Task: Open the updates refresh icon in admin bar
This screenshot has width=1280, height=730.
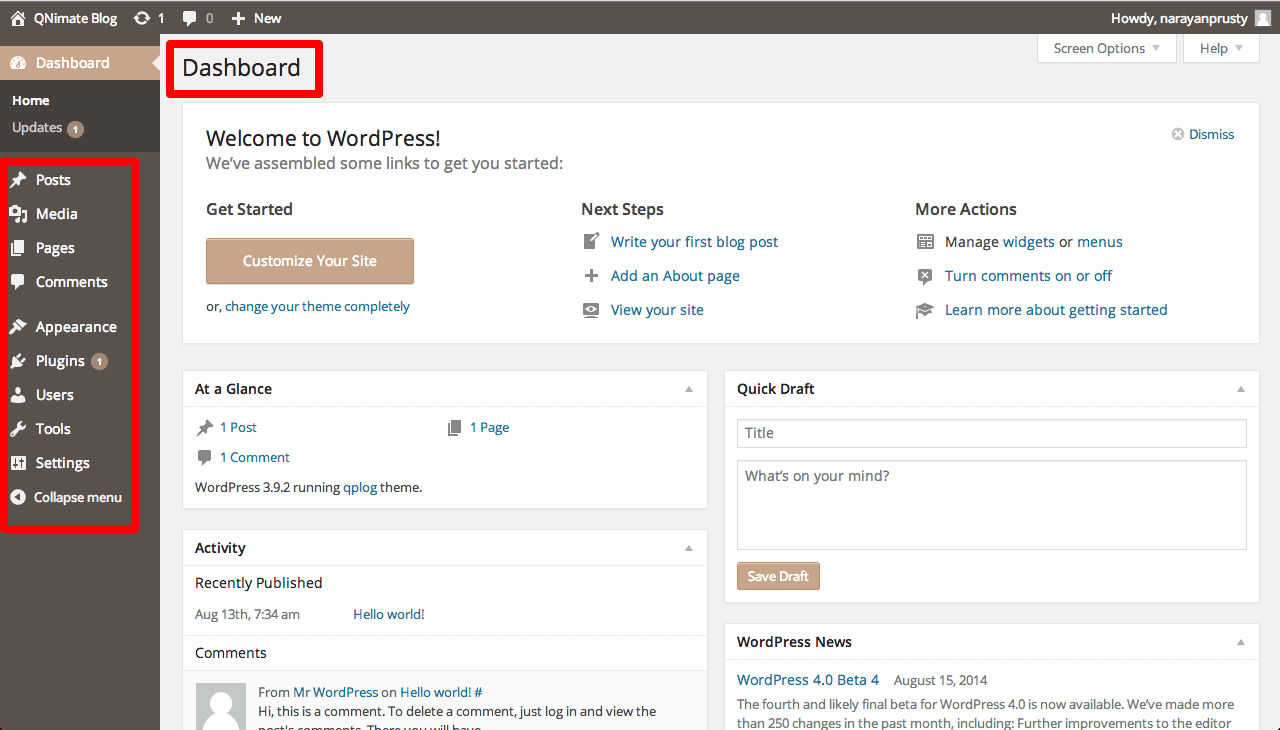Action: click(142, 18)
